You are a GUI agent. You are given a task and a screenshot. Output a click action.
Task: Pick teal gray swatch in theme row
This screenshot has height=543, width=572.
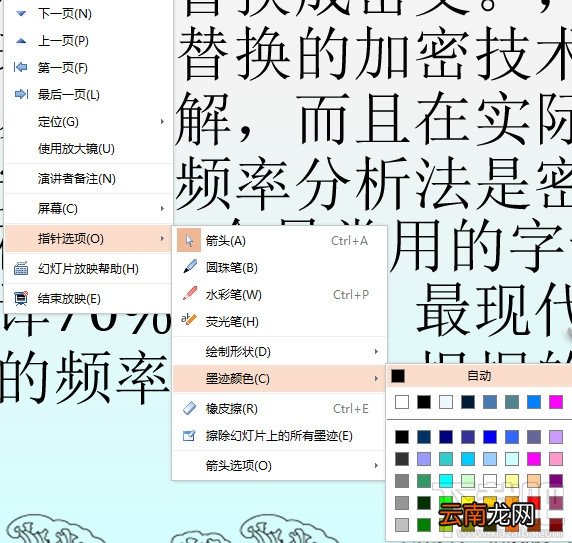coord(512,402)
